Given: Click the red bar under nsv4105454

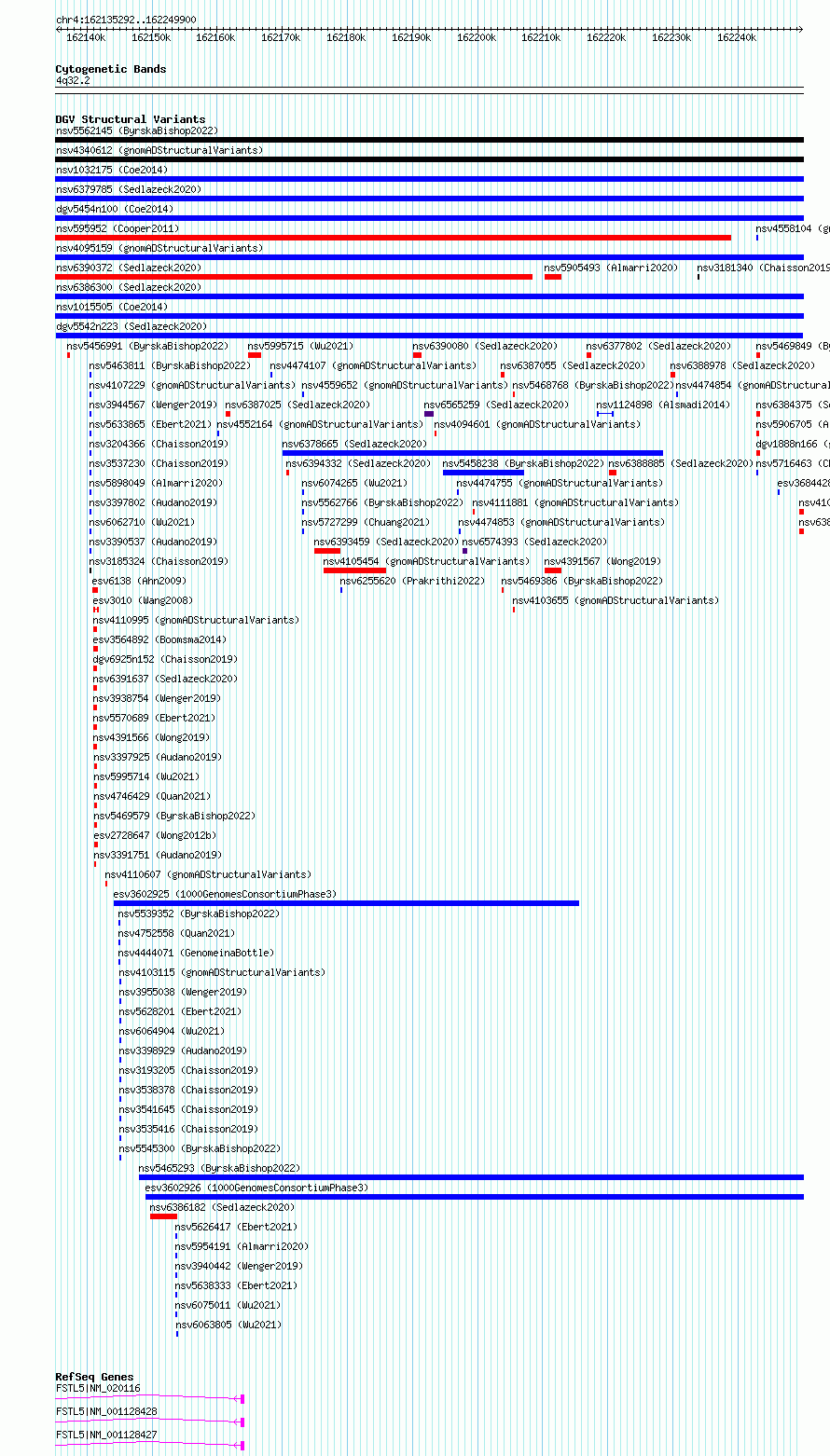Looking at the screenshot, I should point(354,570).
